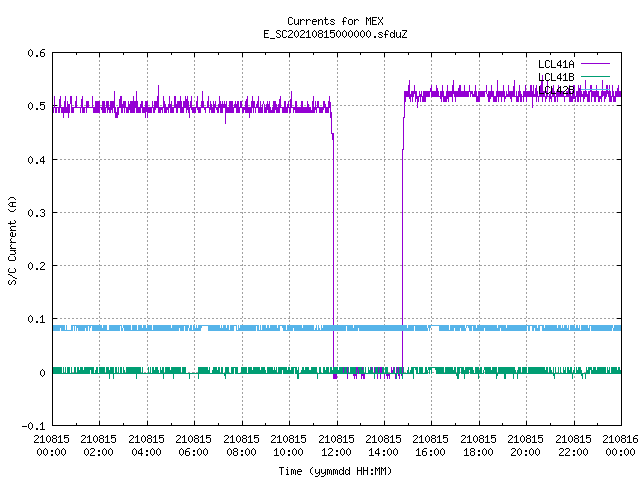Screen dimensions: 640x480
Task: Click the LCL41B legend label
Action: tap(556, 77)
